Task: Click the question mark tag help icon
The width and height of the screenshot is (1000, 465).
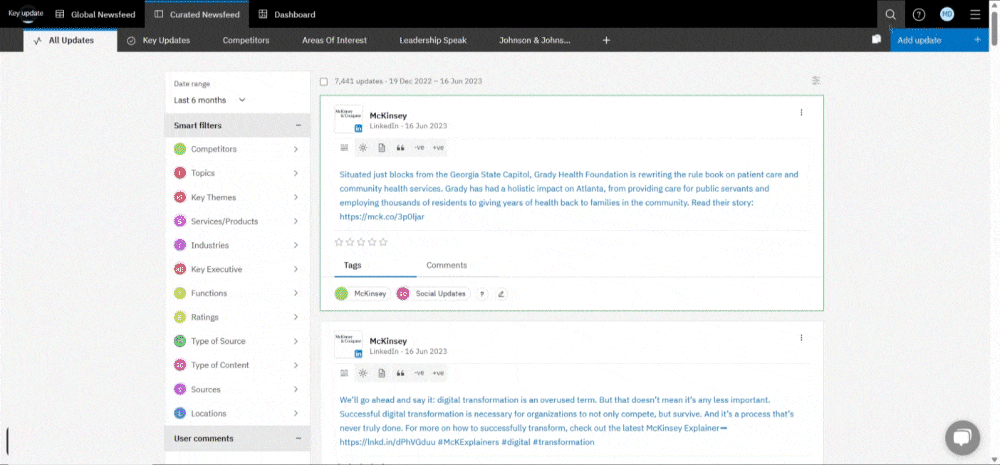Action: [482, 293]
